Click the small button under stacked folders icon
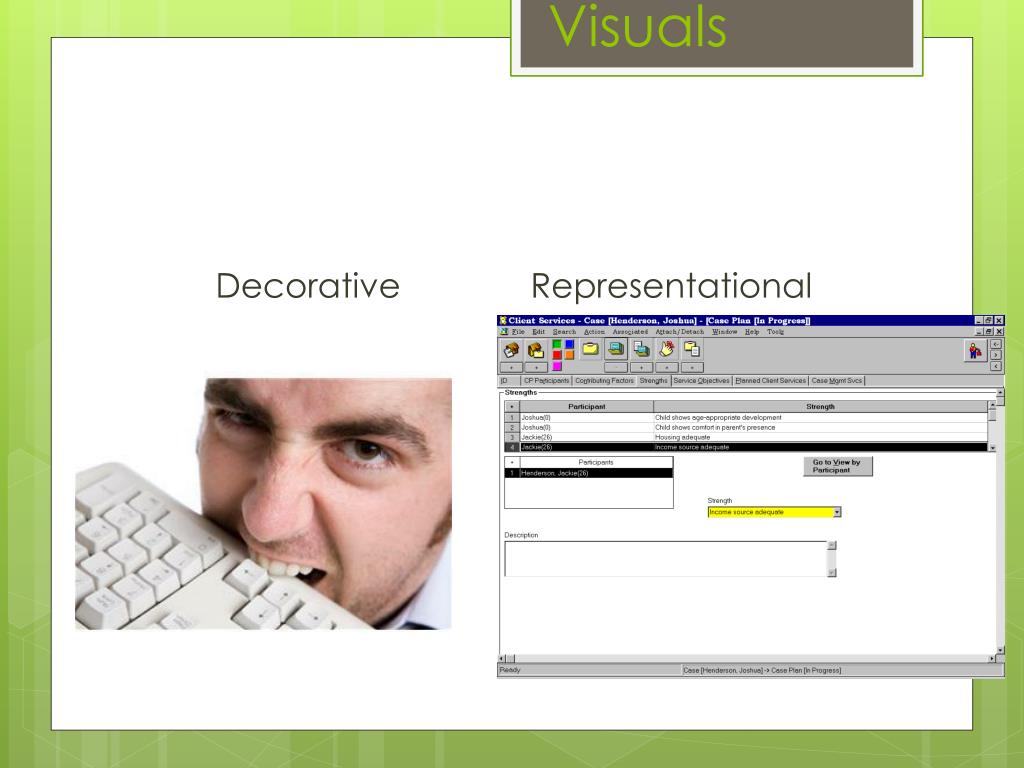 536,368
